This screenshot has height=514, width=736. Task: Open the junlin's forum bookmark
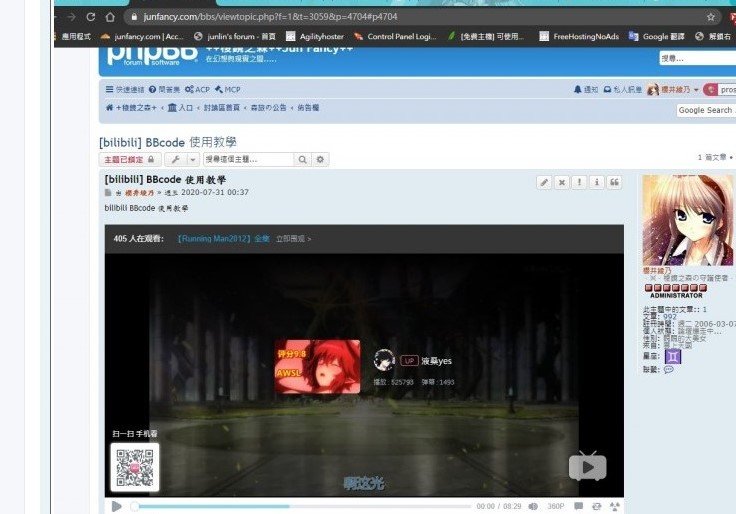coord(235,36)
